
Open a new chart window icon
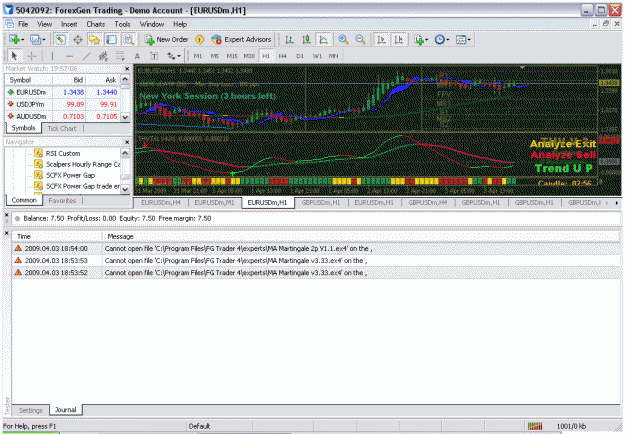pyautogui.click(x=14, y=39)
